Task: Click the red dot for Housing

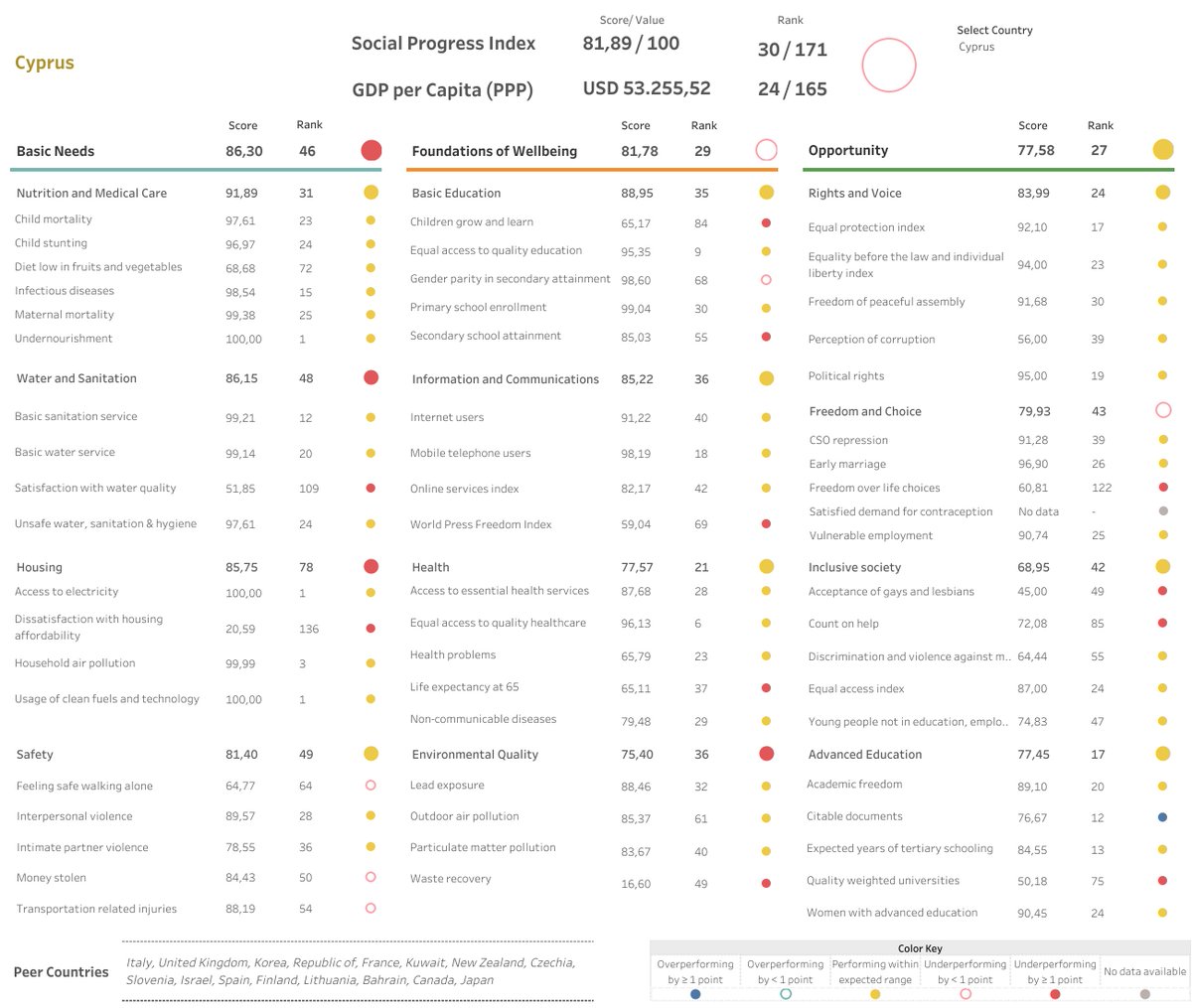Action: click(371, 566)
